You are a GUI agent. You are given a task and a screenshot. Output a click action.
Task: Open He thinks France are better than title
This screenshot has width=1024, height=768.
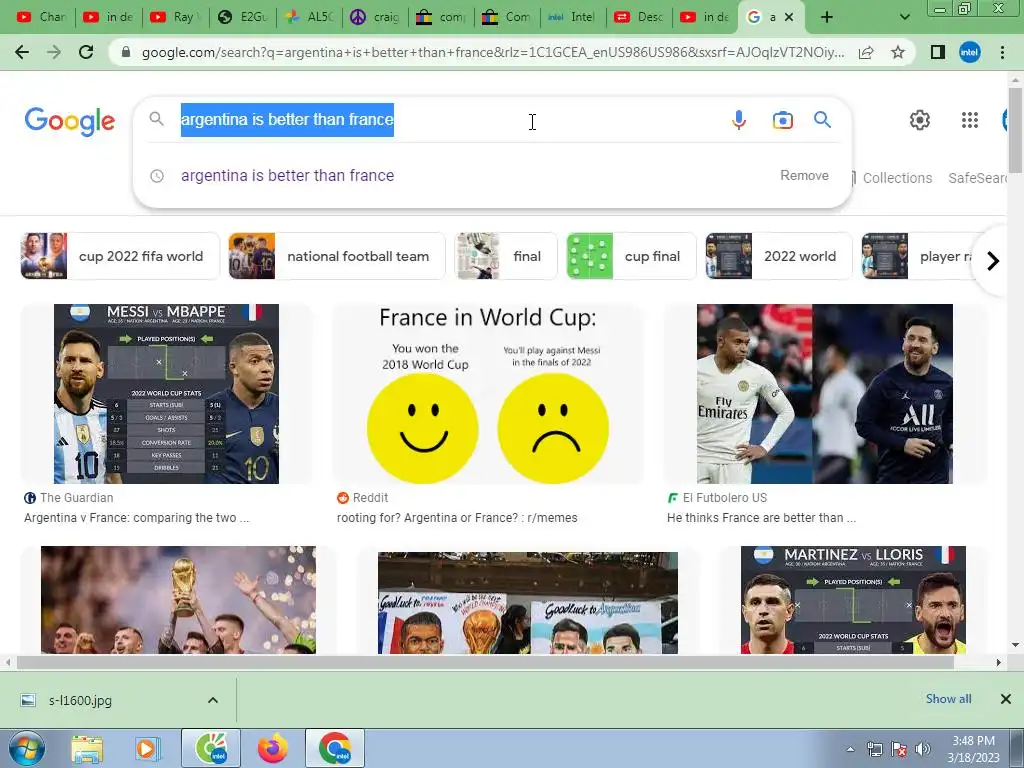point(761,518)
